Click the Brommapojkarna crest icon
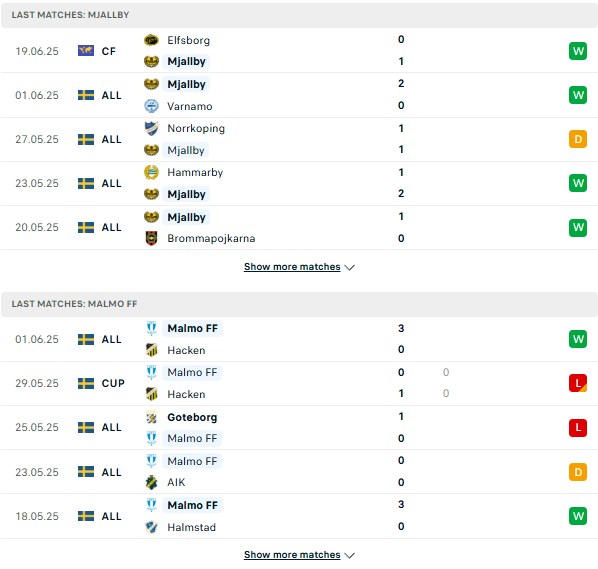The height and width of the screenshot is (569, 598). (151, 238)
